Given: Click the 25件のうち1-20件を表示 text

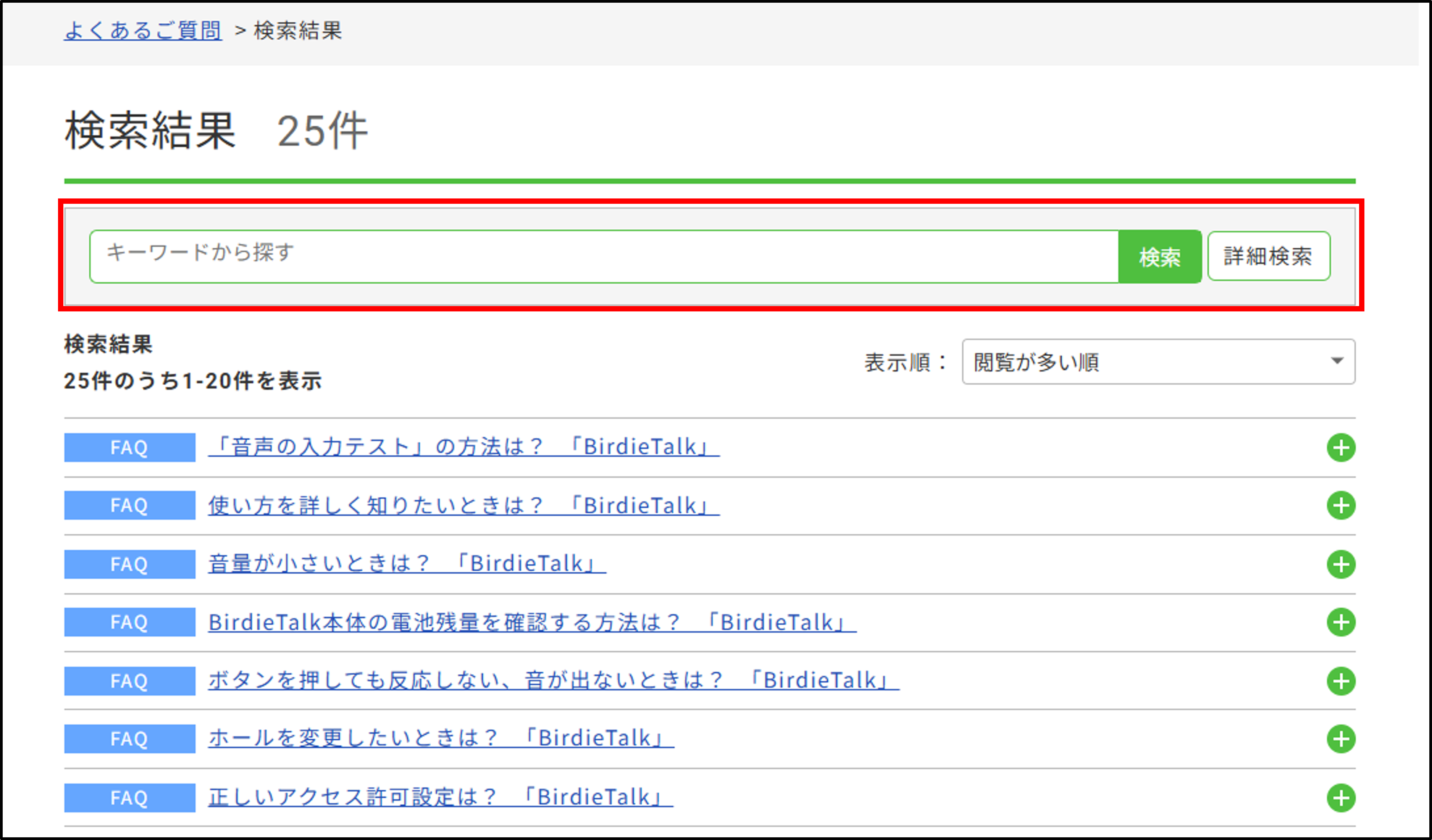Looking at the screenshot, I should (x=193, y=381).
